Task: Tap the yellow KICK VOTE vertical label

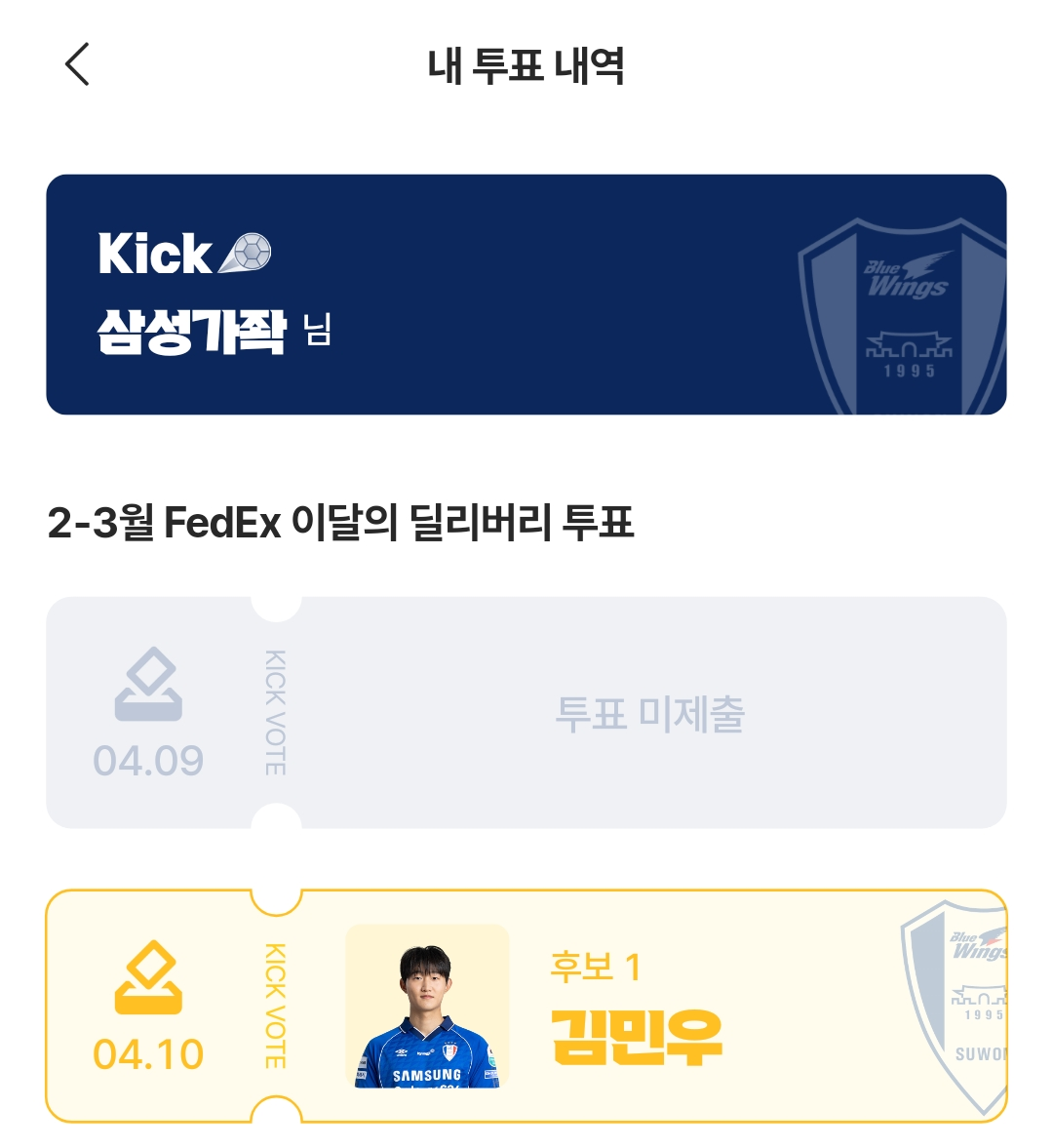Action: coord(276,1006)
